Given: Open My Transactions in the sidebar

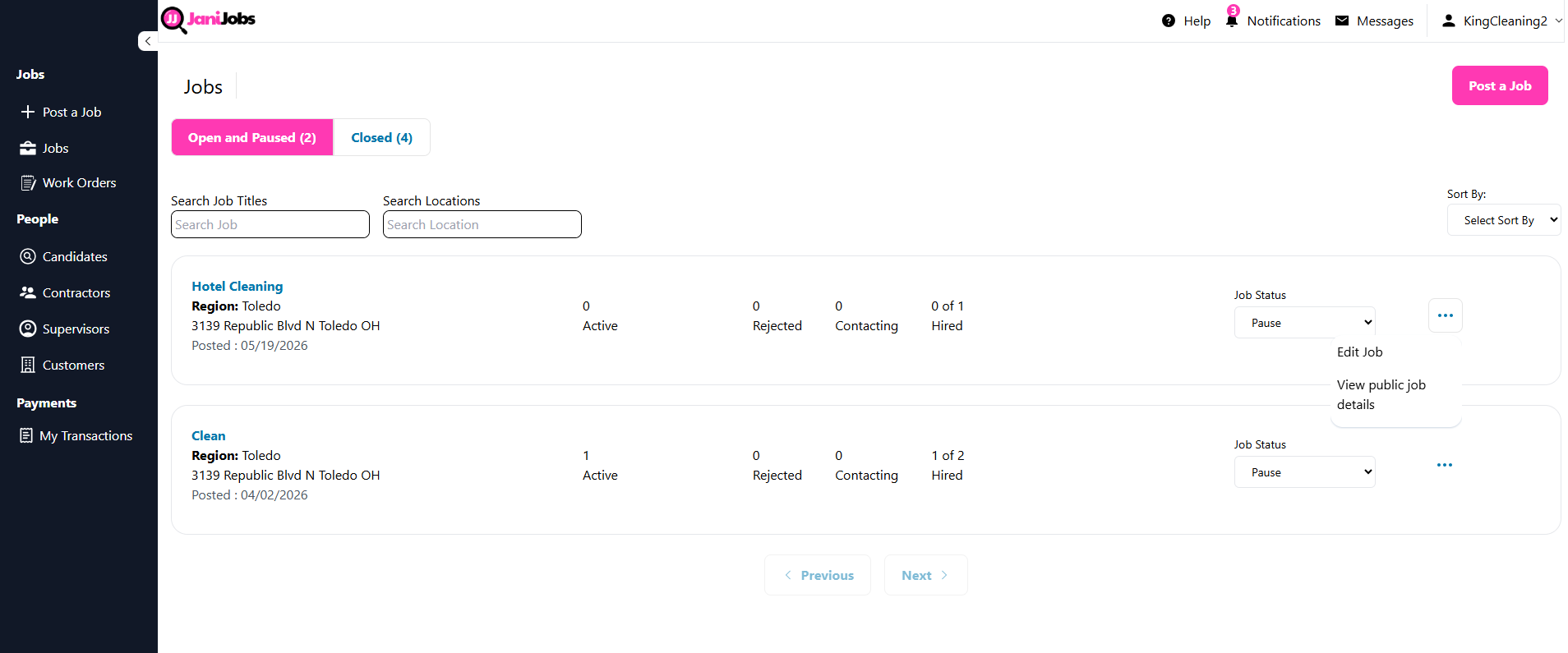Looking at the screenshot, I should coord(85,435).
